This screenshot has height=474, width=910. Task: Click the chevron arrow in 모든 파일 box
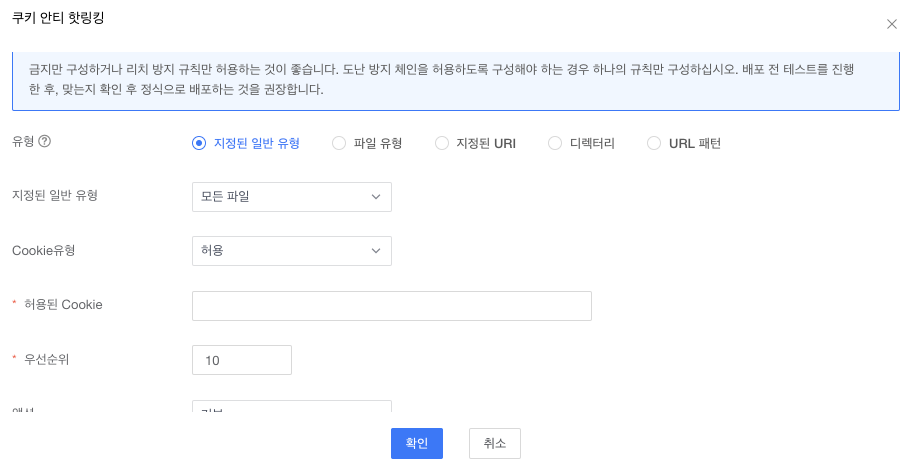[x=376, y=197]
